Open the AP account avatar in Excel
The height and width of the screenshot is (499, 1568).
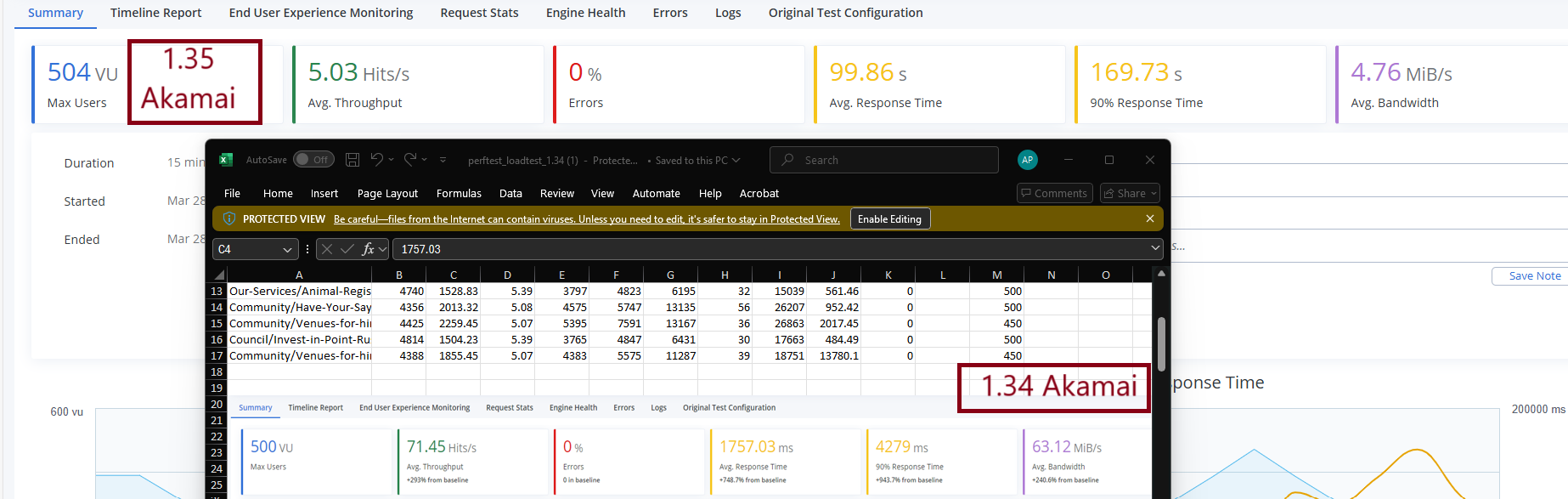coord(1028,160)
